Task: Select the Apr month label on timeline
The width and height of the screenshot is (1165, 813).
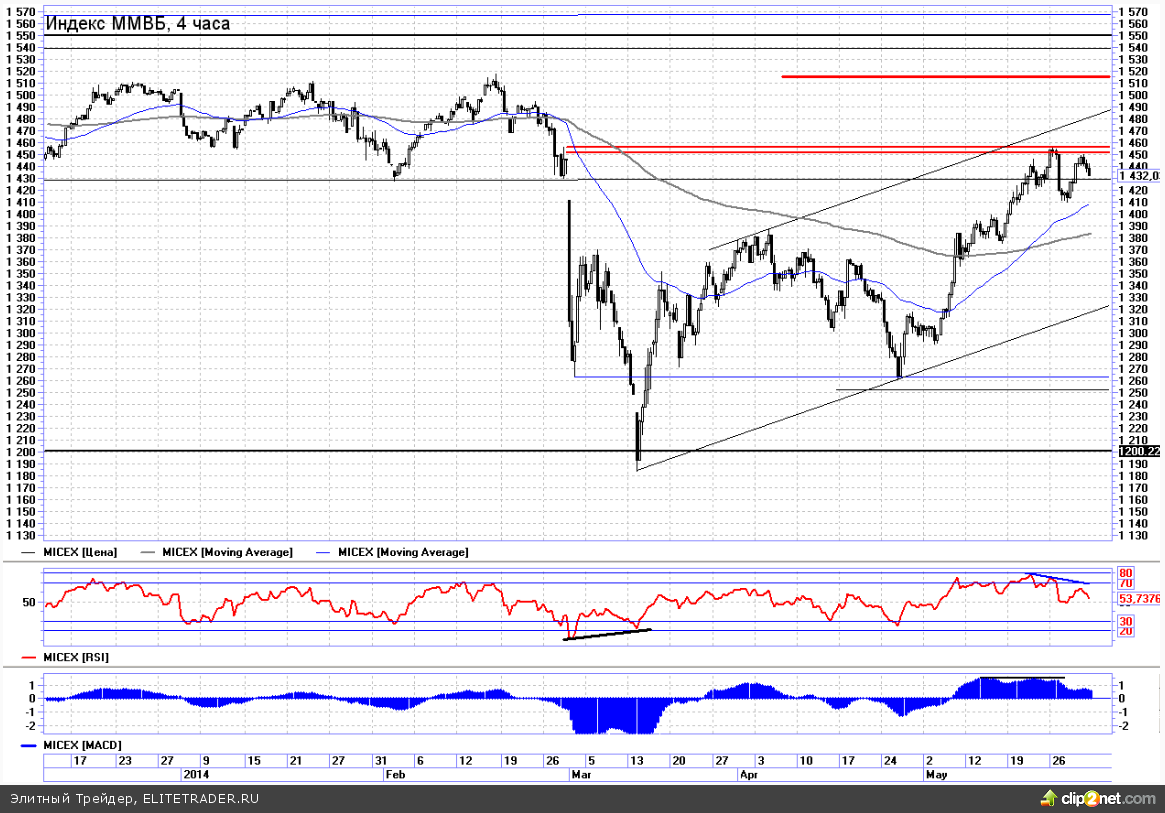Action: point(749,774)
